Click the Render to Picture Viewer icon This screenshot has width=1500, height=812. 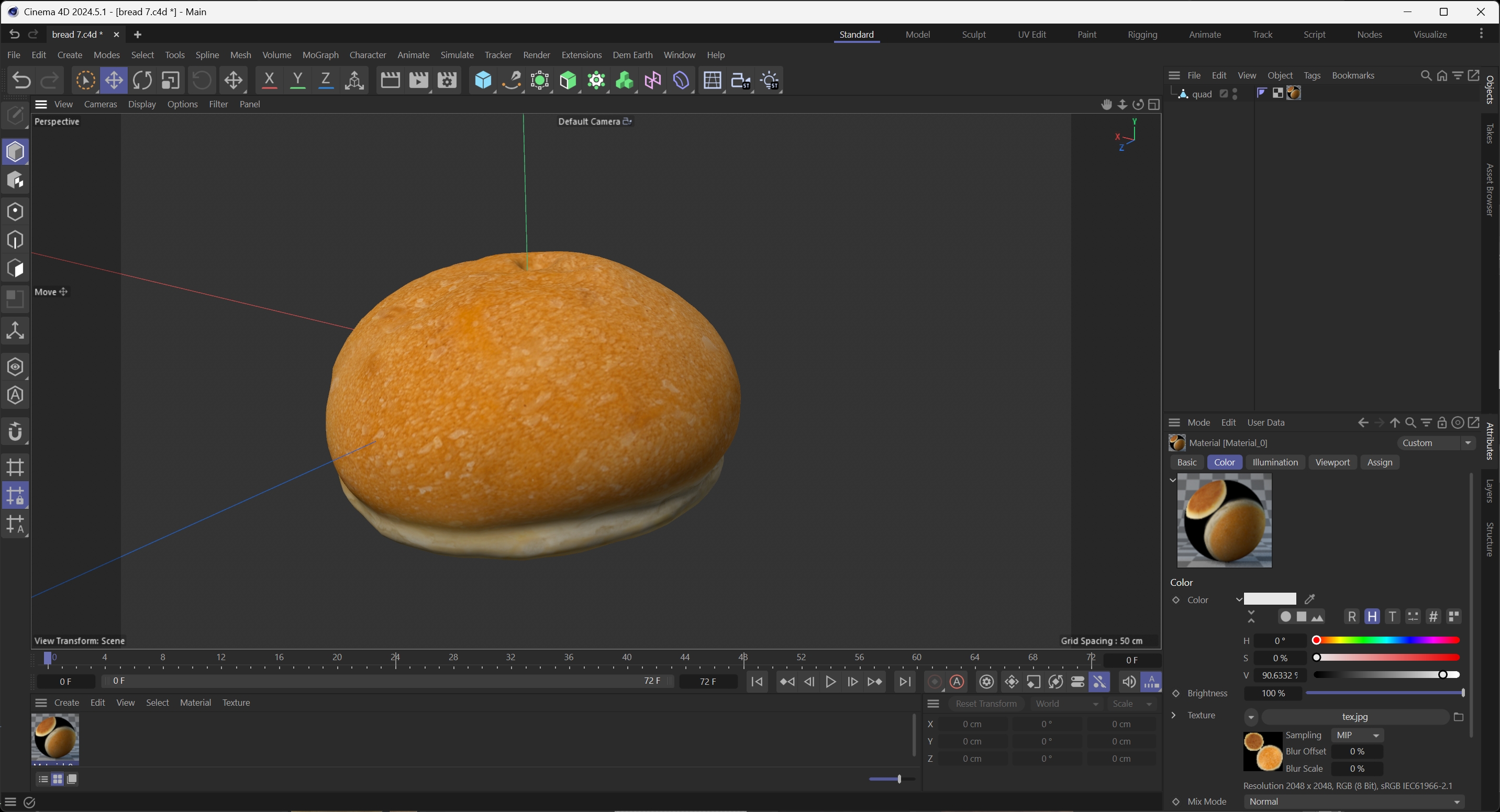tap(418, 80)
